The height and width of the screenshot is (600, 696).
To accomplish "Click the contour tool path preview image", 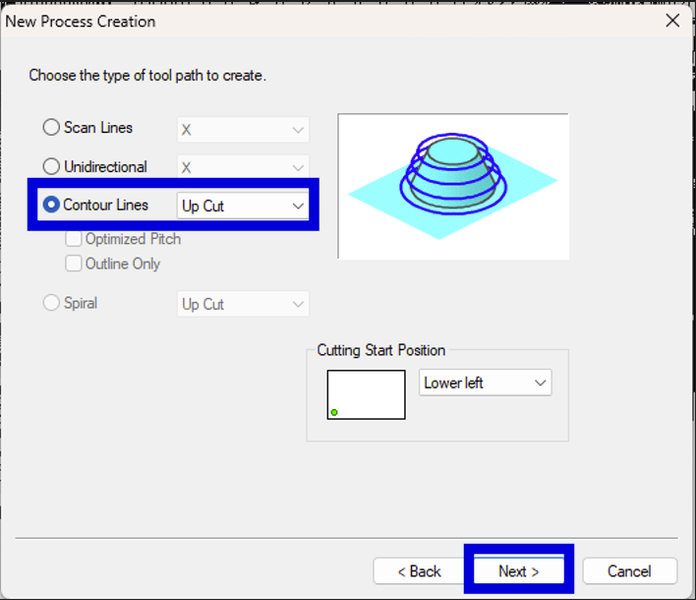I will (453, 186).
